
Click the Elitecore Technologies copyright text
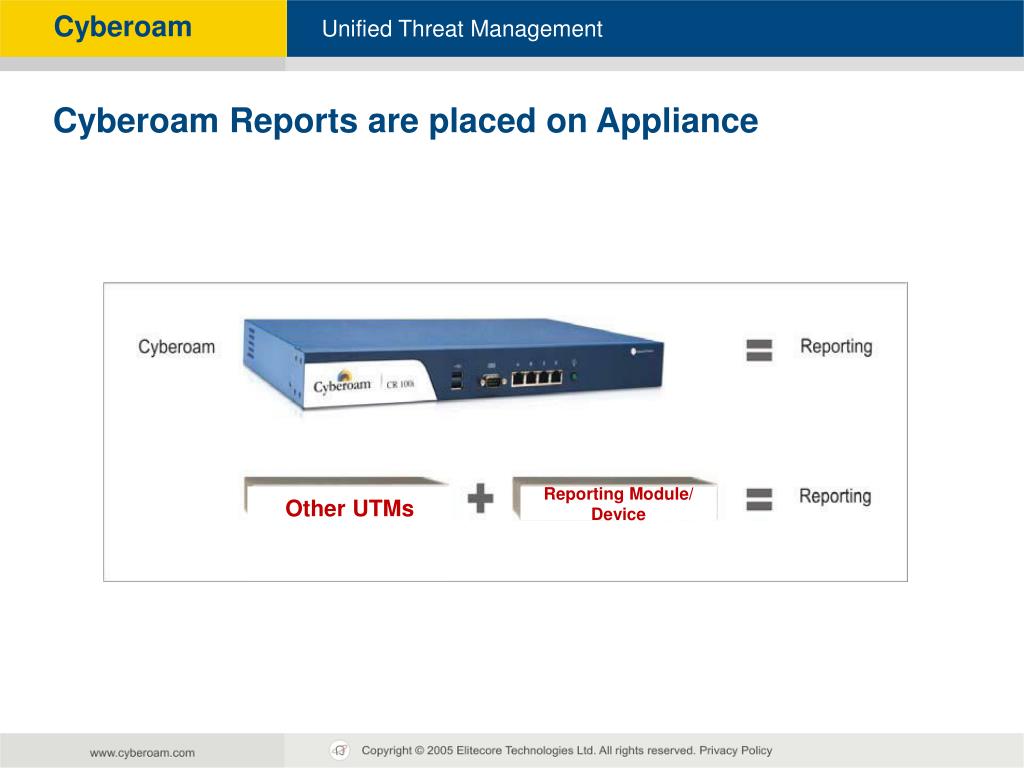(x=528, y=750)
